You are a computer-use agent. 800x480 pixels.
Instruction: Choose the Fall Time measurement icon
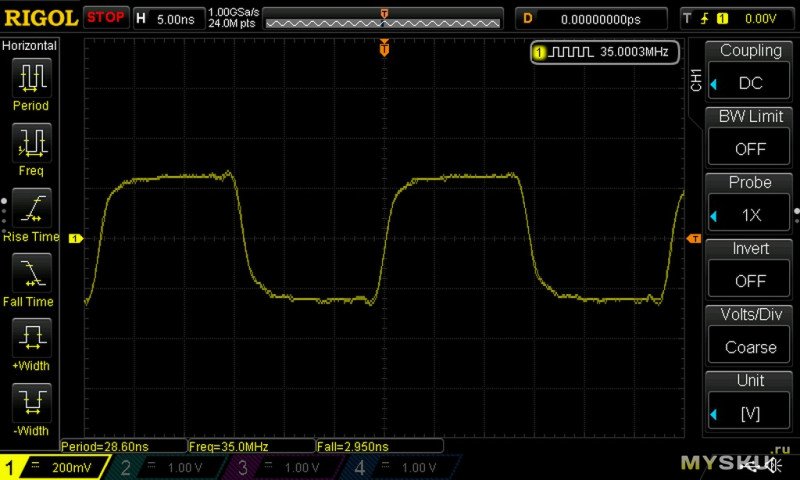[x=31, y=274]
